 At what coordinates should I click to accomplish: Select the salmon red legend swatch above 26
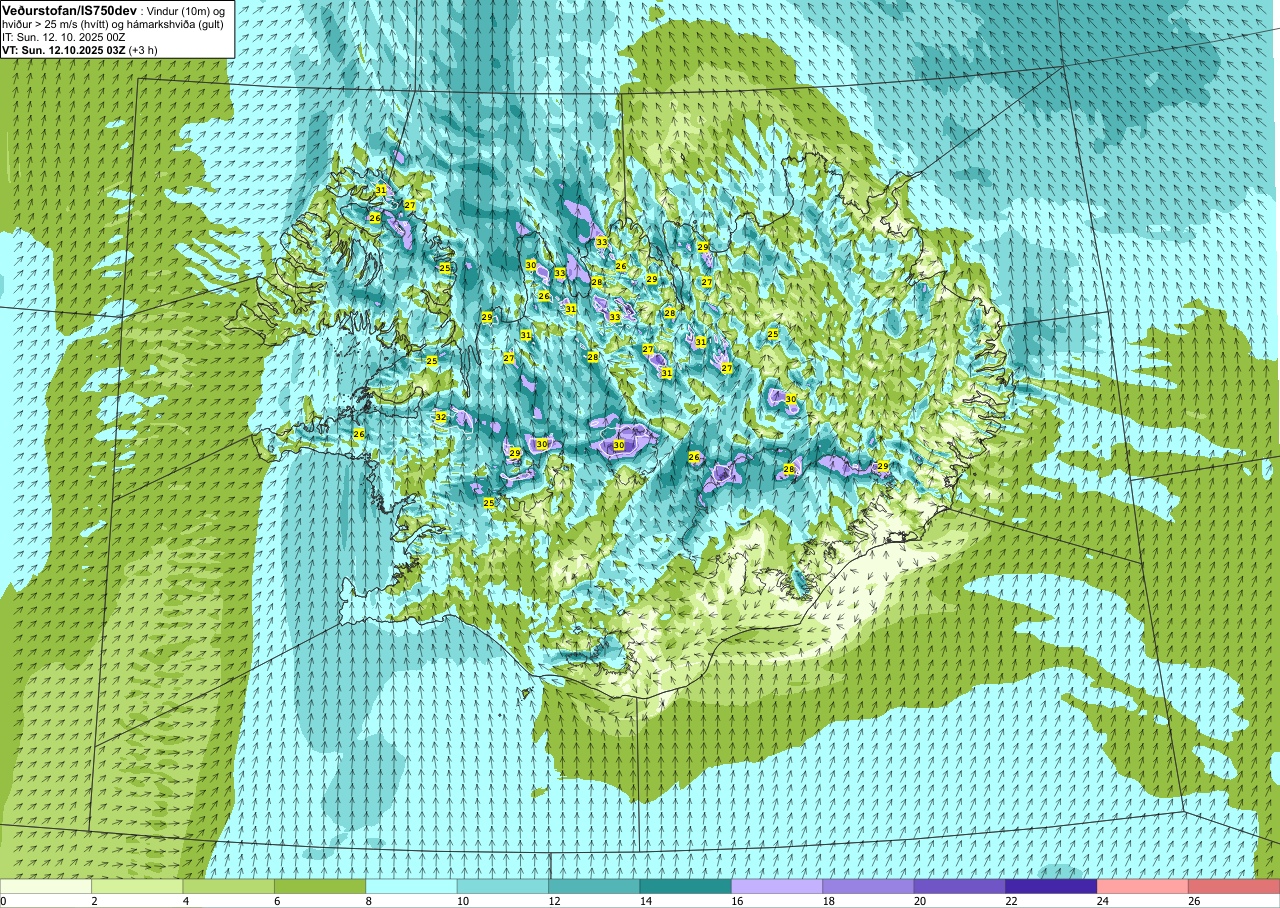[1234, 886]
